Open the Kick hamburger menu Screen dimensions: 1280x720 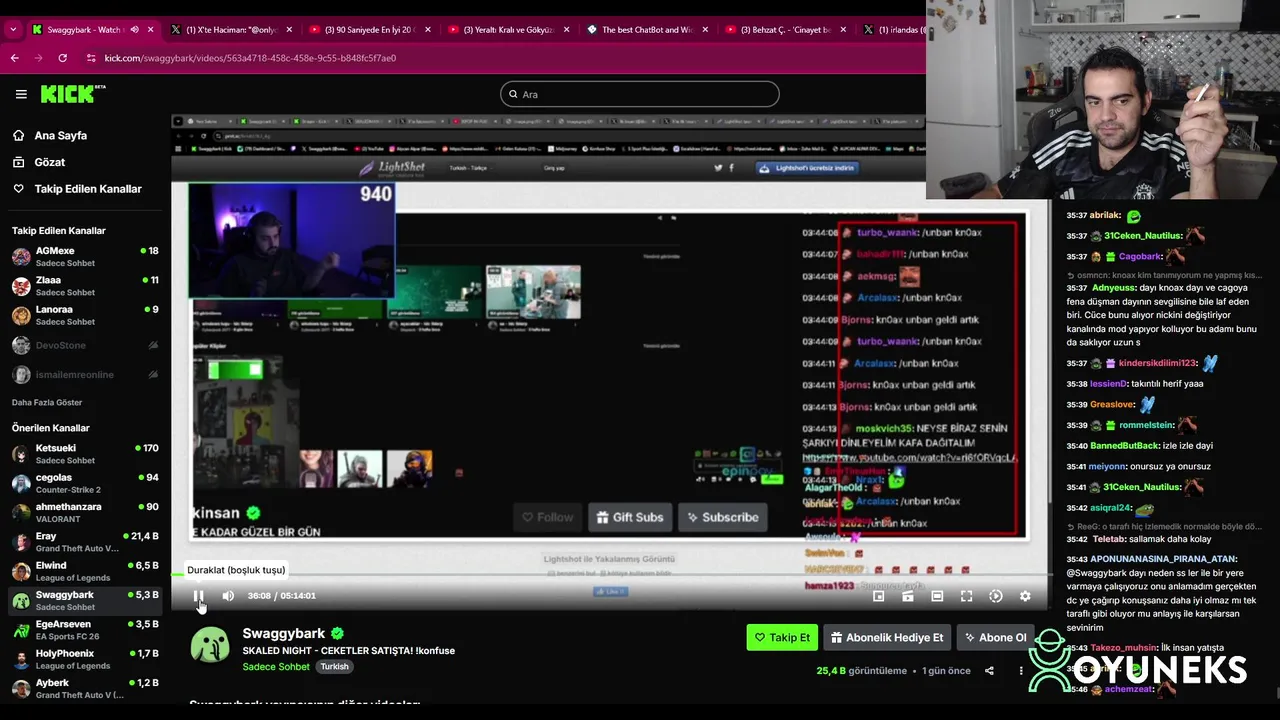pos(21,94)
